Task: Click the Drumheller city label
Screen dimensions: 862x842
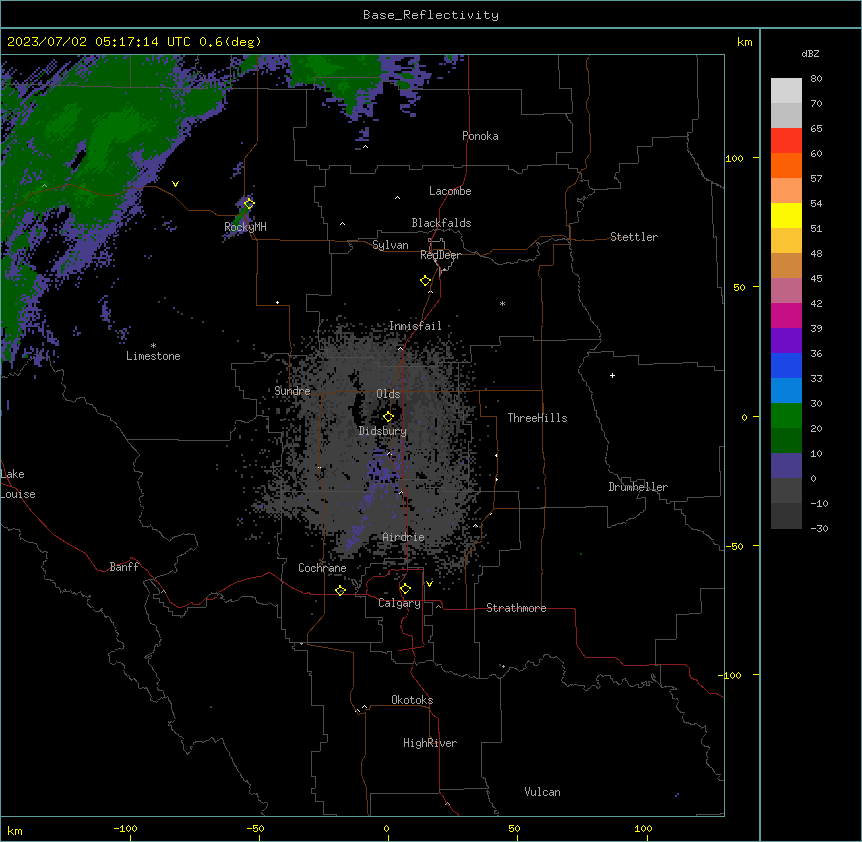Action: tap(638, 487)
